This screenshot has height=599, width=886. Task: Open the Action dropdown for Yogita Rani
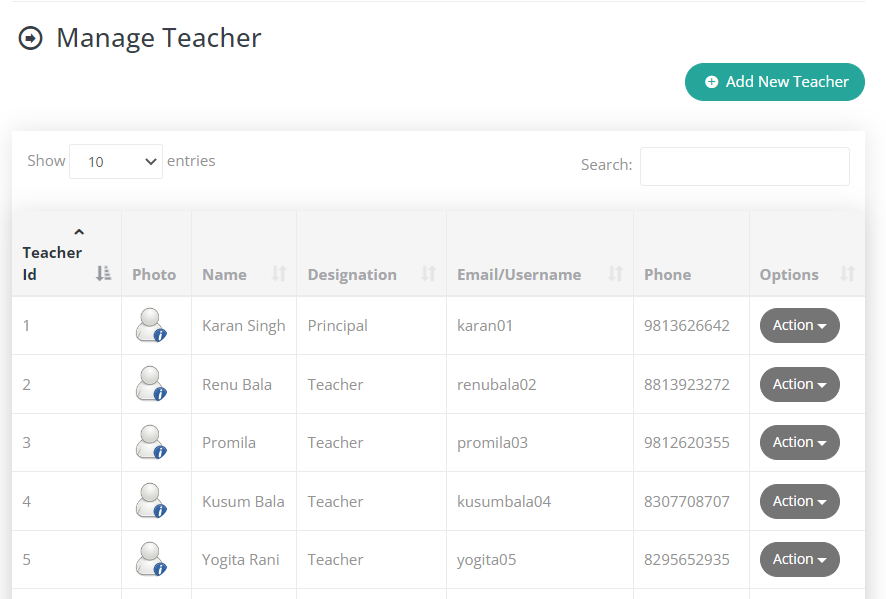pos(799,559)
